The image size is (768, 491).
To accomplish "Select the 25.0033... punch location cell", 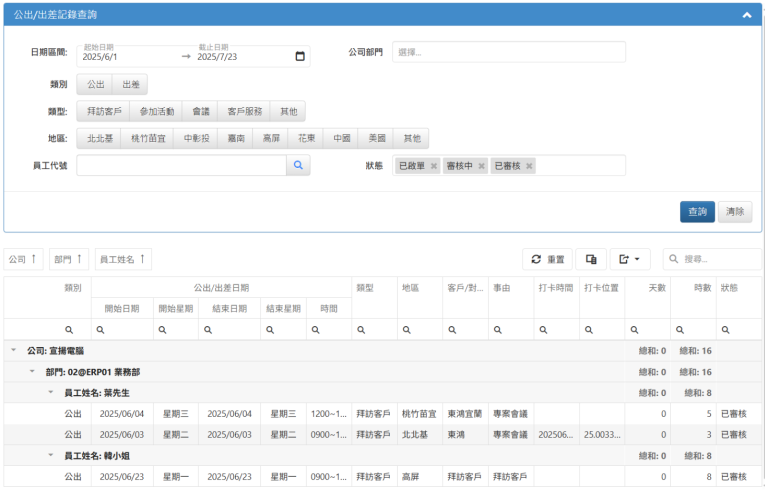I will click(x=602, y=435).
